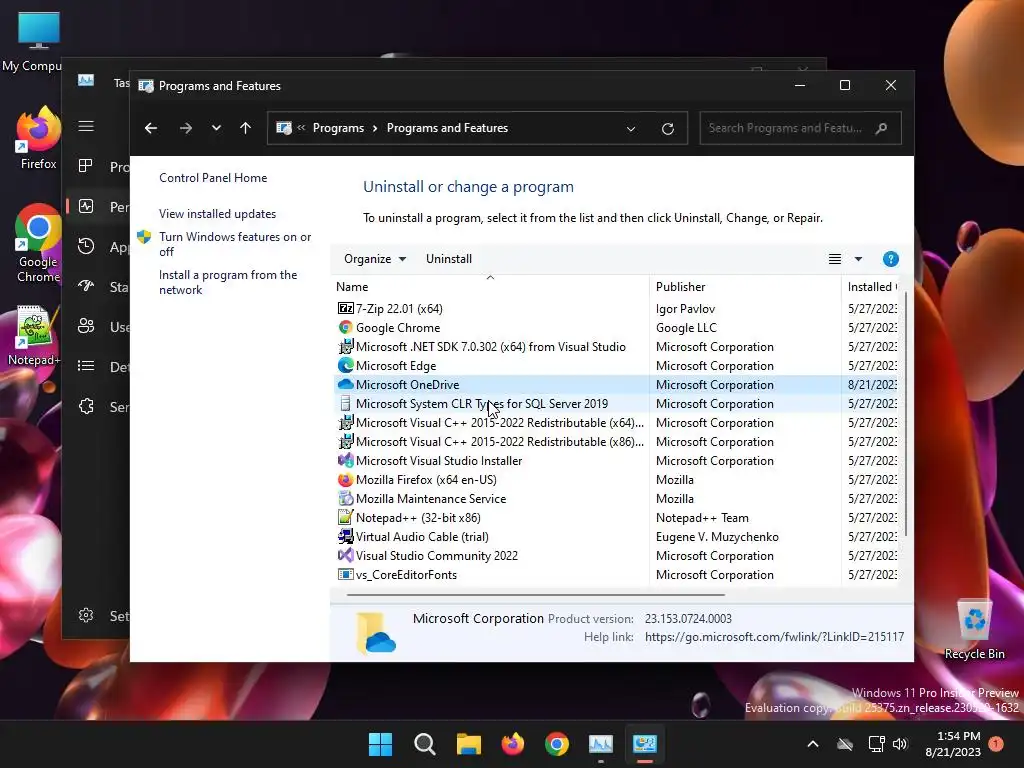Open Task Manager Details tab icon
This screenshot has width=1024, height=768.
coord(86,366)
